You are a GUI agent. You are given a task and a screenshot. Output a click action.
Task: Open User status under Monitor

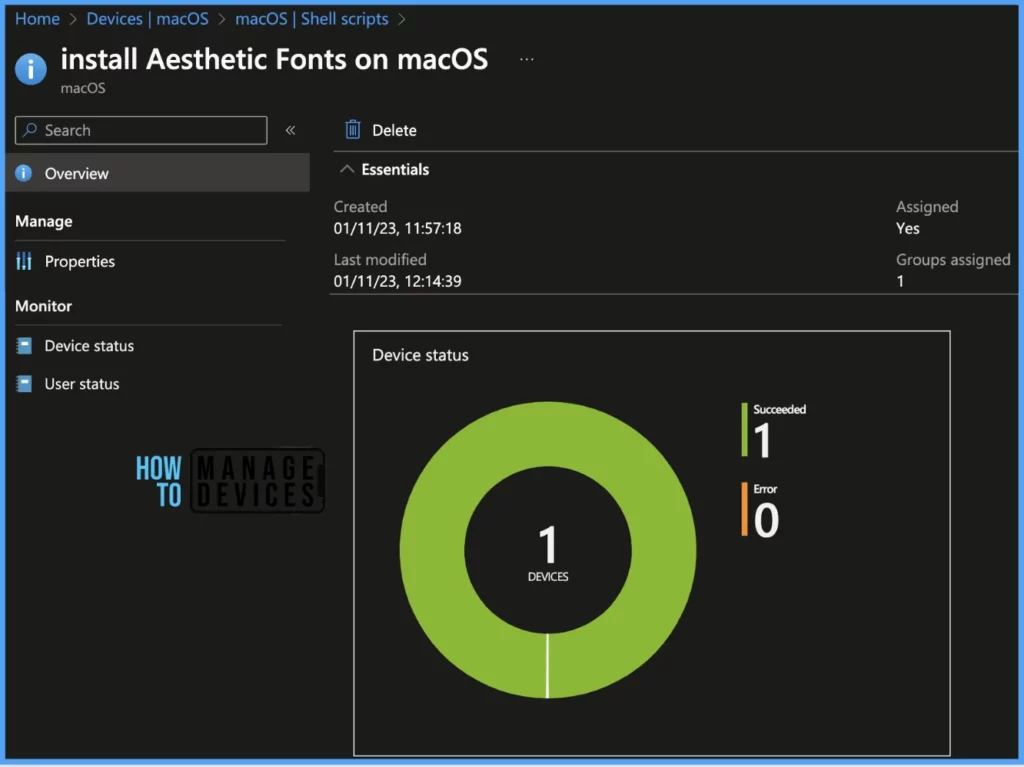[x=82, y=384]
